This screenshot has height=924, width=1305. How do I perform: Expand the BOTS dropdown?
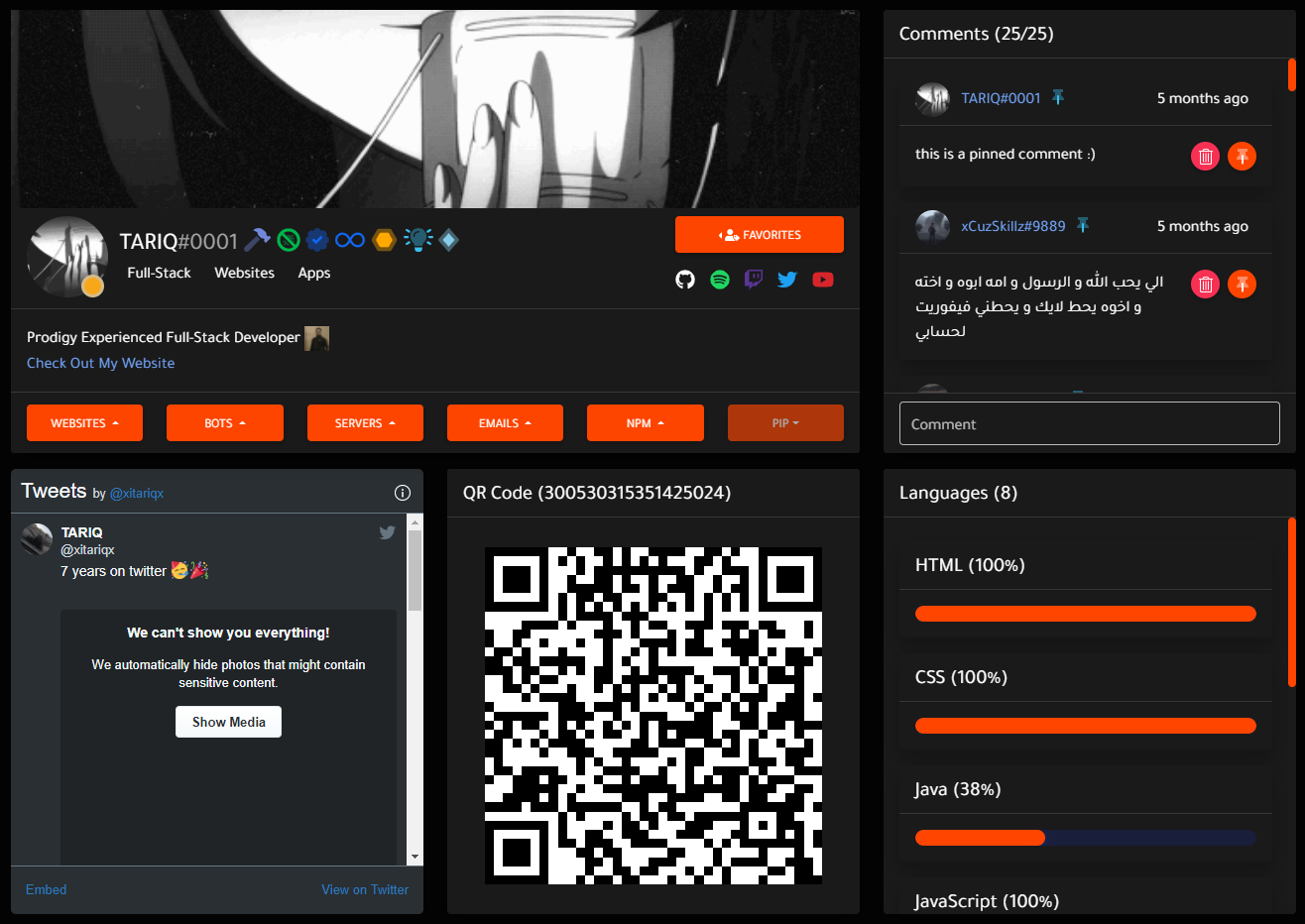(x=225, y=423)
